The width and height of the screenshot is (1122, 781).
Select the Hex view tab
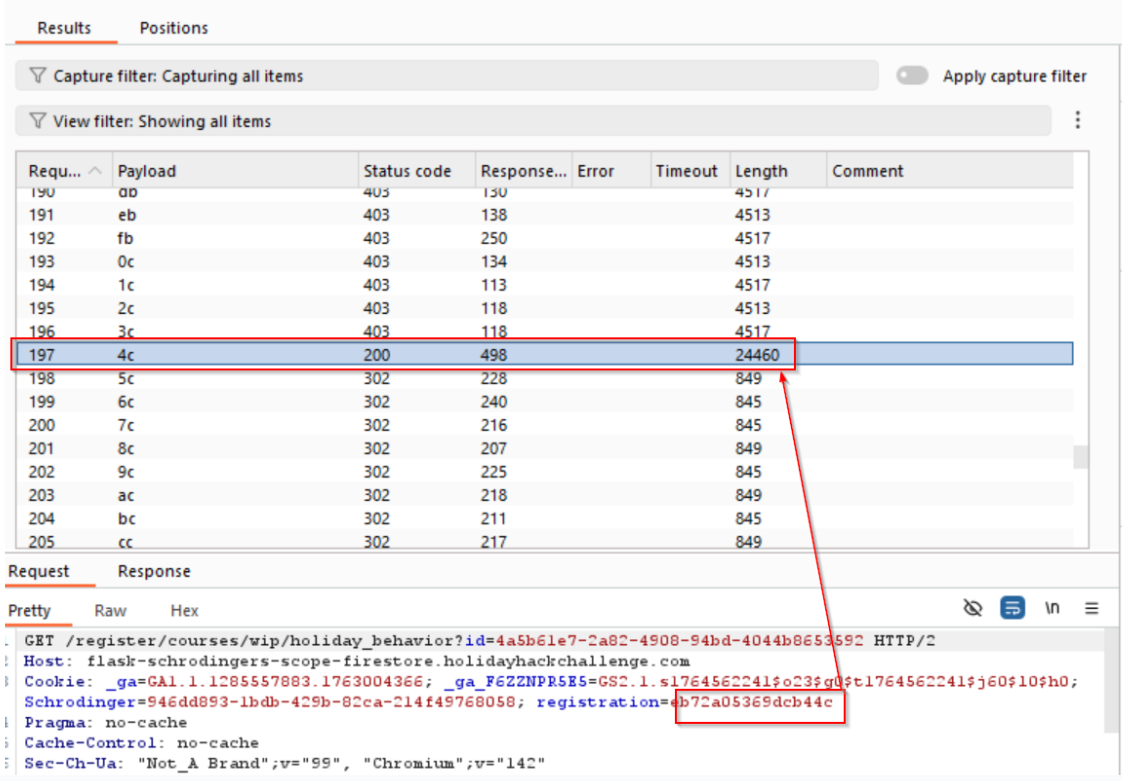[x=184, y=610]
